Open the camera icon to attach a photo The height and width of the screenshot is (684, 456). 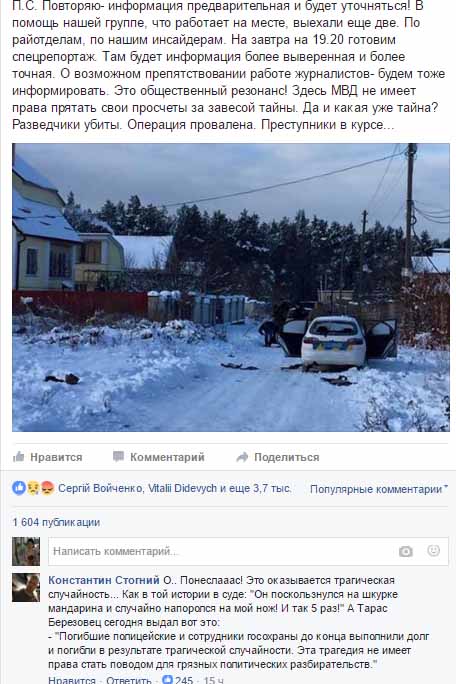pos(406,551)
